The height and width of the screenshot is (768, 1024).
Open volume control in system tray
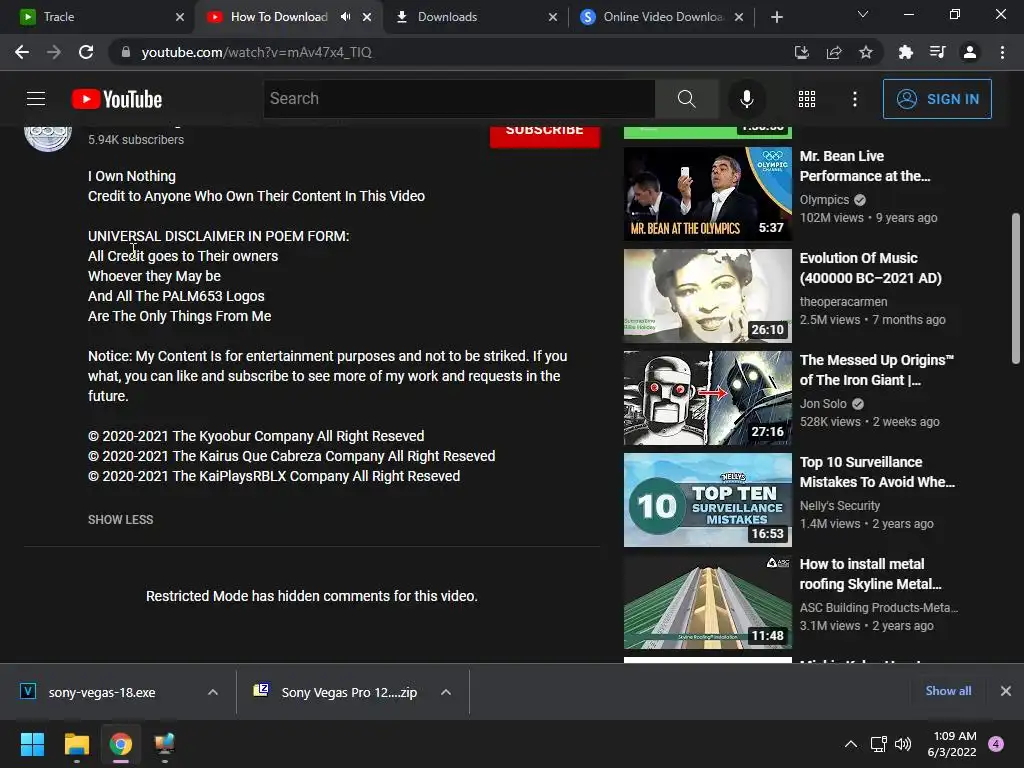(x=903, y=744)
